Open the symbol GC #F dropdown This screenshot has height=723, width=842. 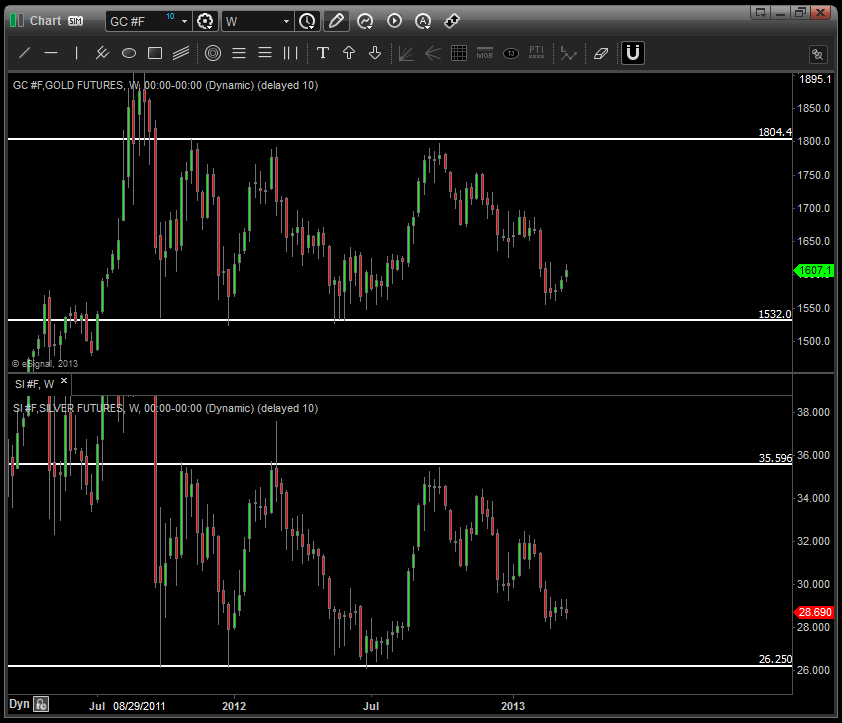pyautogui.click(x=184, y=21)
